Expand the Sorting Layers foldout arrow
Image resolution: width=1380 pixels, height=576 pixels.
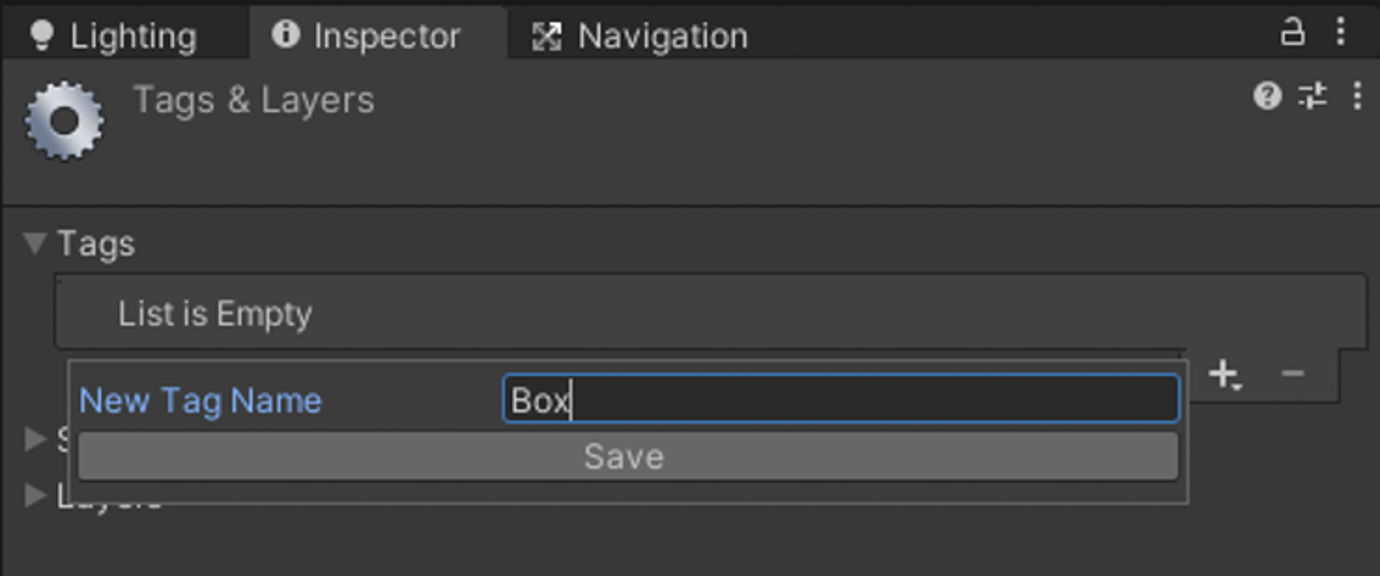pos(36,438)
